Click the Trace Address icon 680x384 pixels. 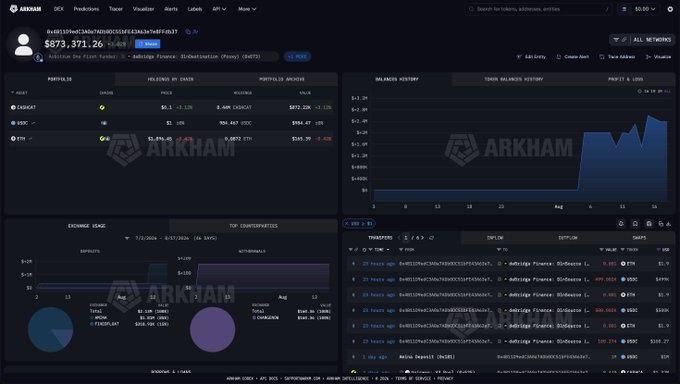pyautogui.click(x=602, y=57)
